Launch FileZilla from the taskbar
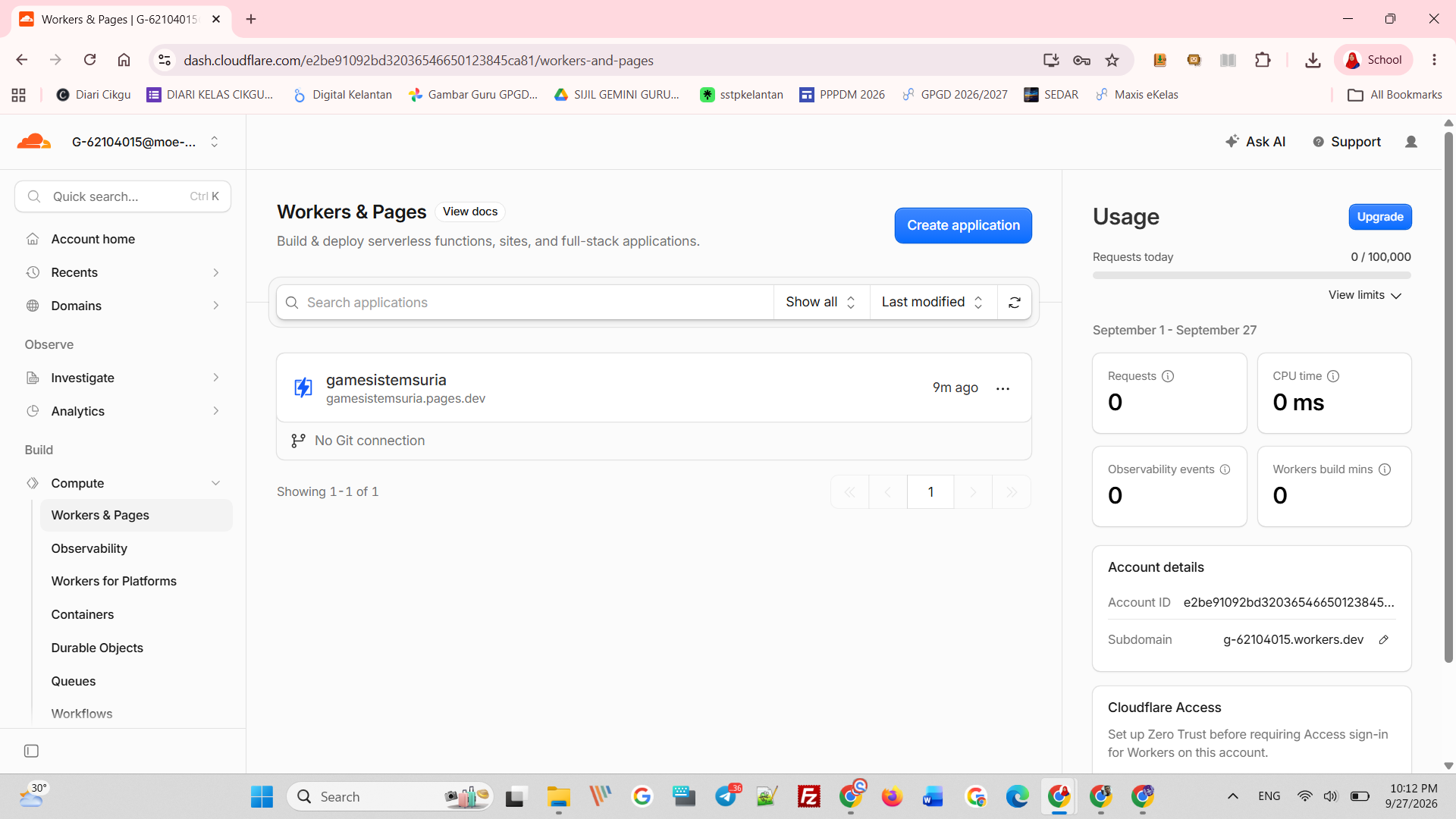The image size is (1456, 819). 809,797
